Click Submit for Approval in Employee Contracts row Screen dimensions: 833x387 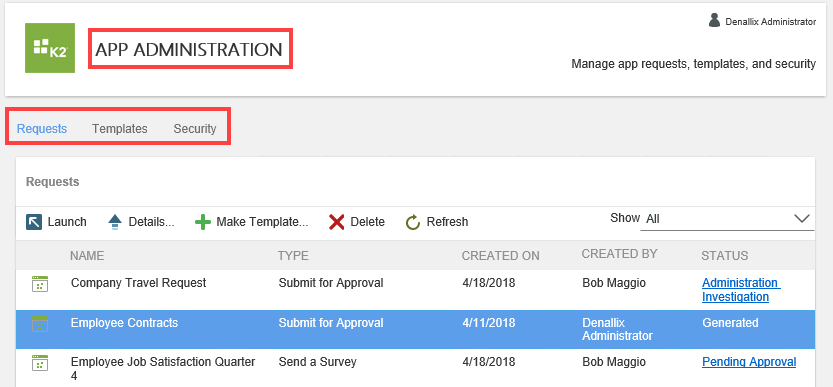click(331, 323)
